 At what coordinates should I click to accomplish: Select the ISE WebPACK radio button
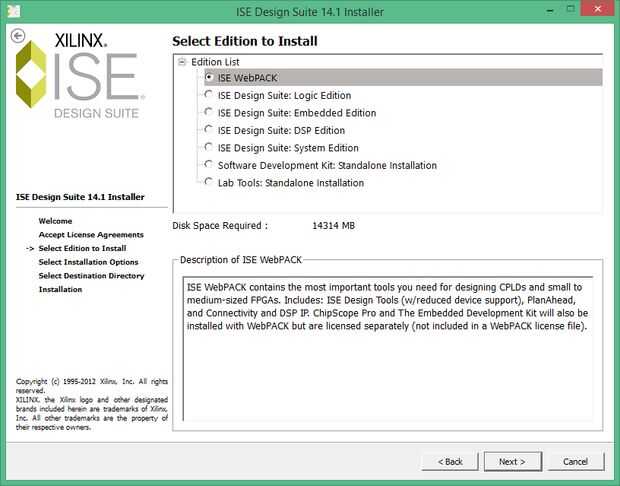[209, 77]
